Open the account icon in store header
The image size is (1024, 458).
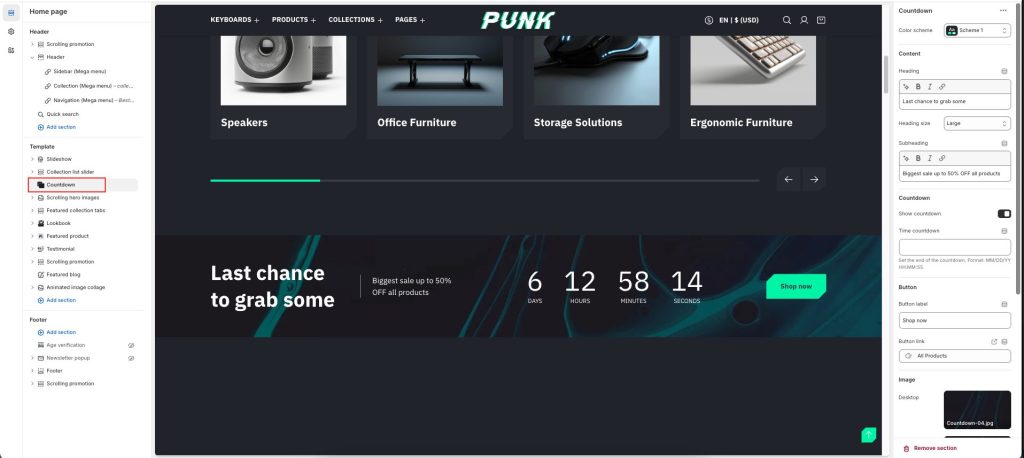(x=804, y=20)
